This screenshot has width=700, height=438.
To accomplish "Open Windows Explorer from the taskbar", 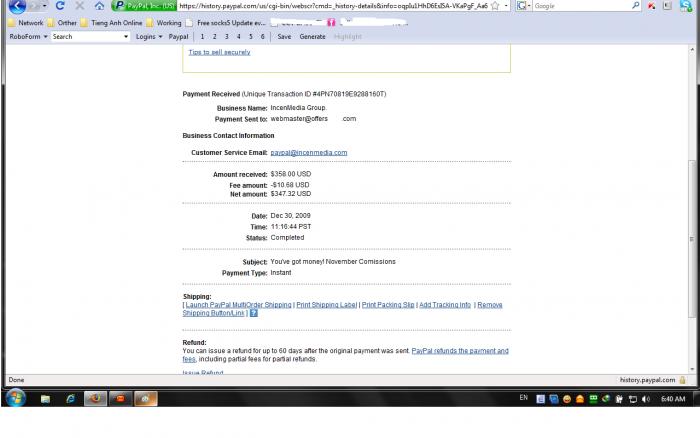I will pyautogui.click(x=45, y=399).
